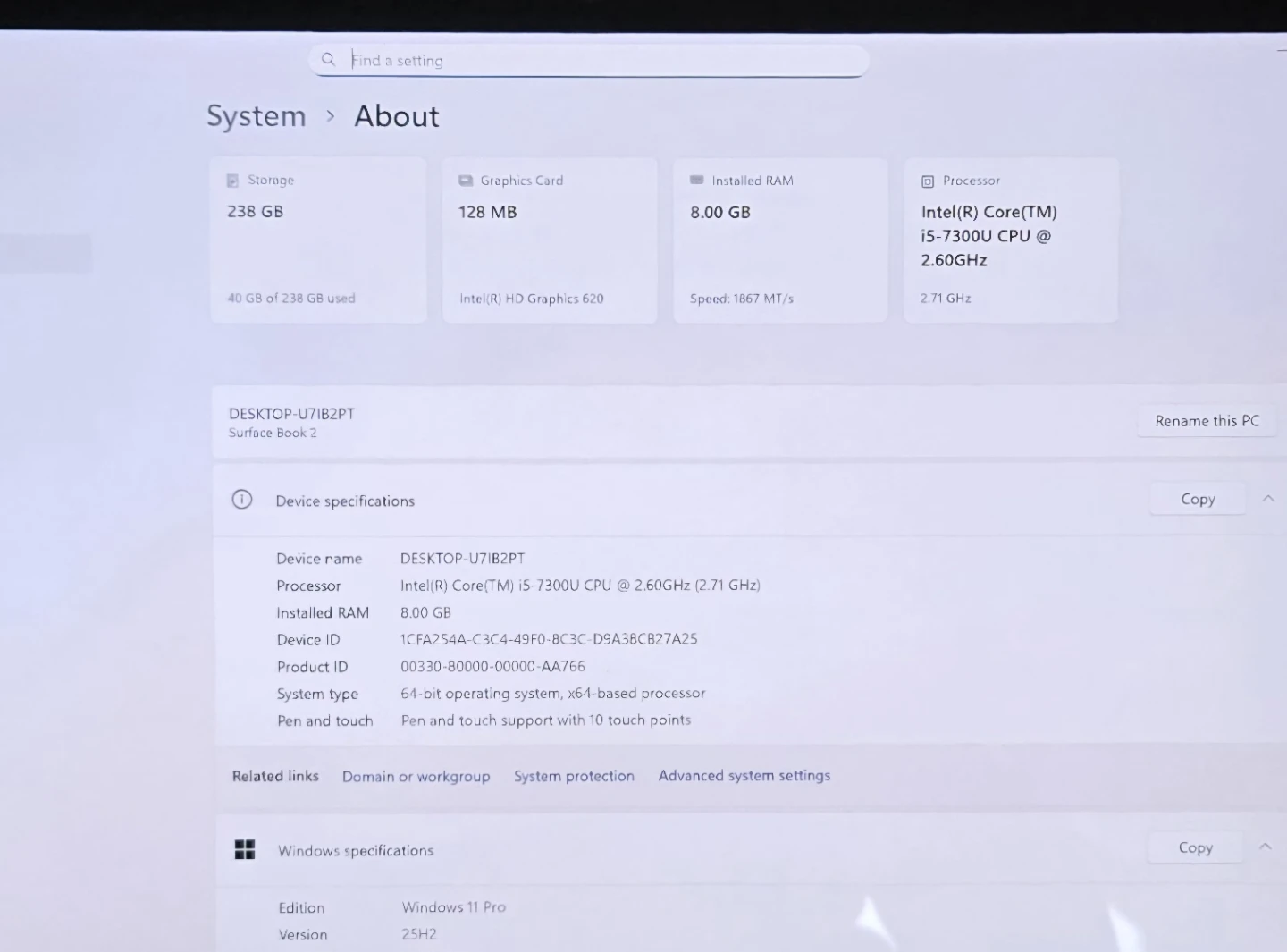Copy the Windows specifications
Image resolution: width=1287 pixels, height=952 pixels.
1195,847
